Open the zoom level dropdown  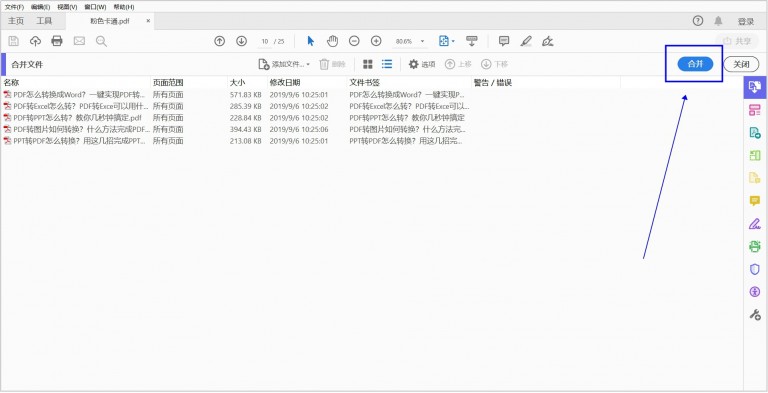(423, 42)
